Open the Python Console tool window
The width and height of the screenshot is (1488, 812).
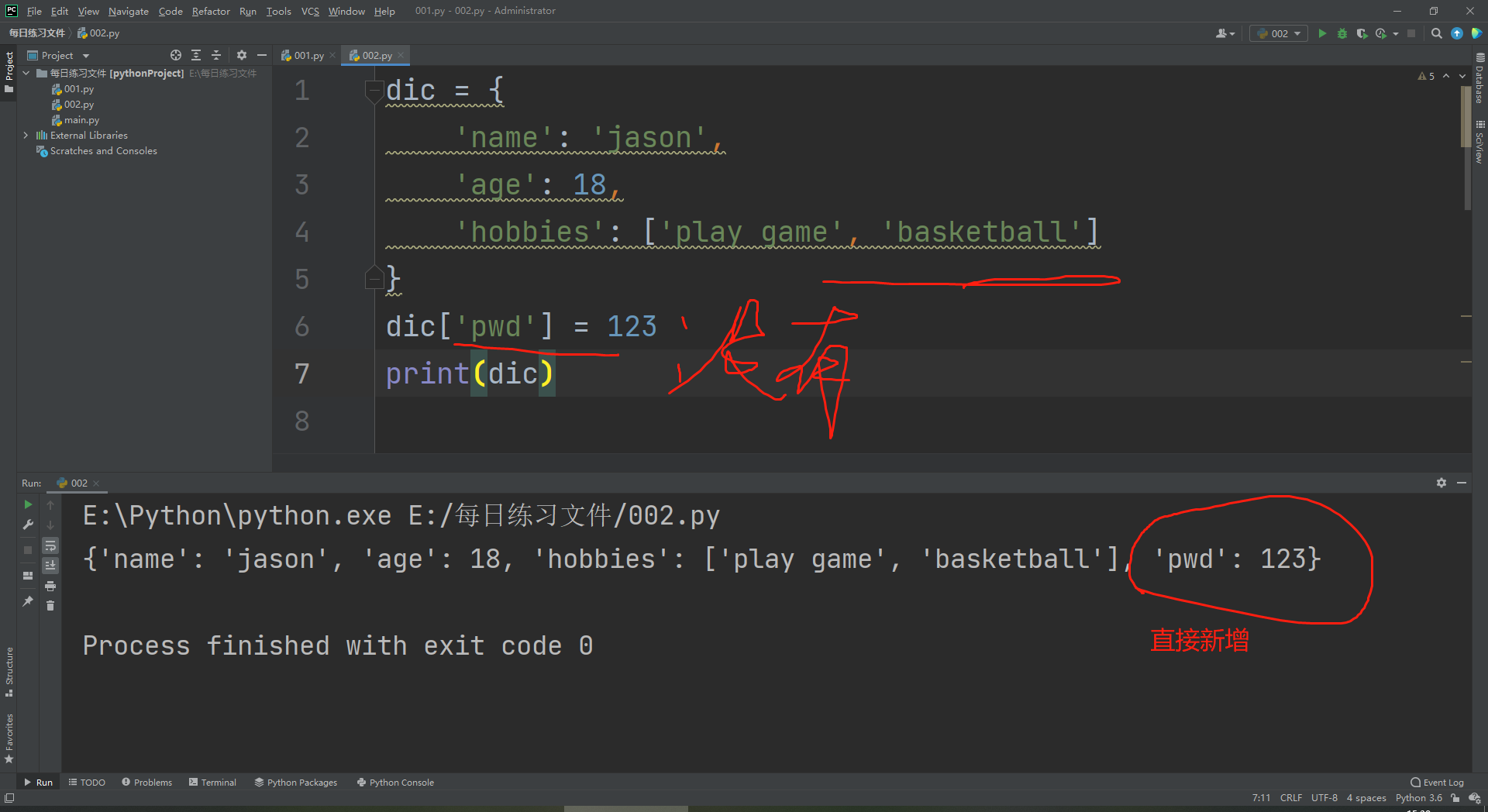[x=395, y=783]
